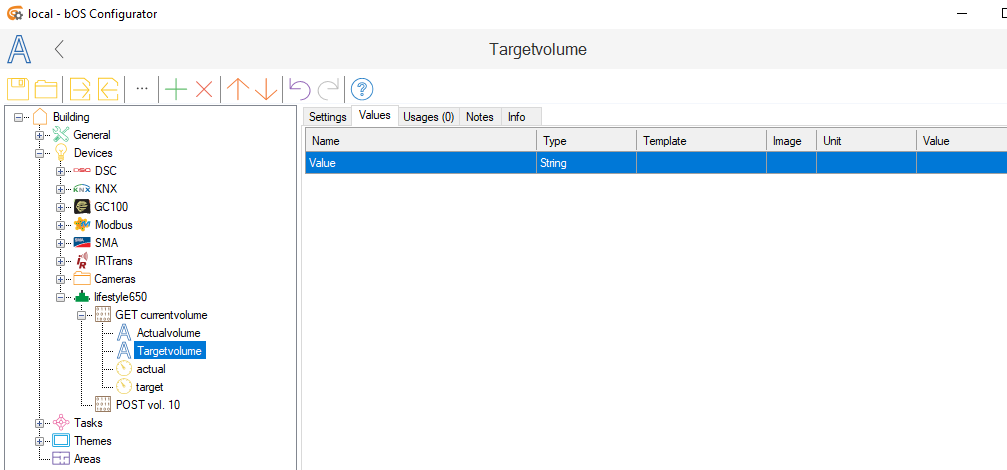Image resolution: width=1007 pixels, height=470 pixels.
Task: Click the Save floppy disk icon
Action: click(19, 89)
